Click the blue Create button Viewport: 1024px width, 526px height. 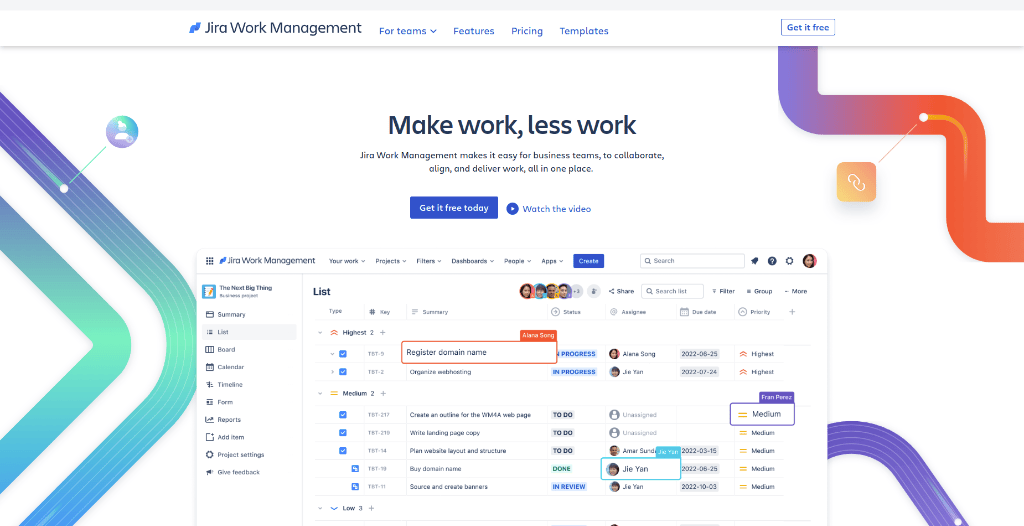[588, 261]
